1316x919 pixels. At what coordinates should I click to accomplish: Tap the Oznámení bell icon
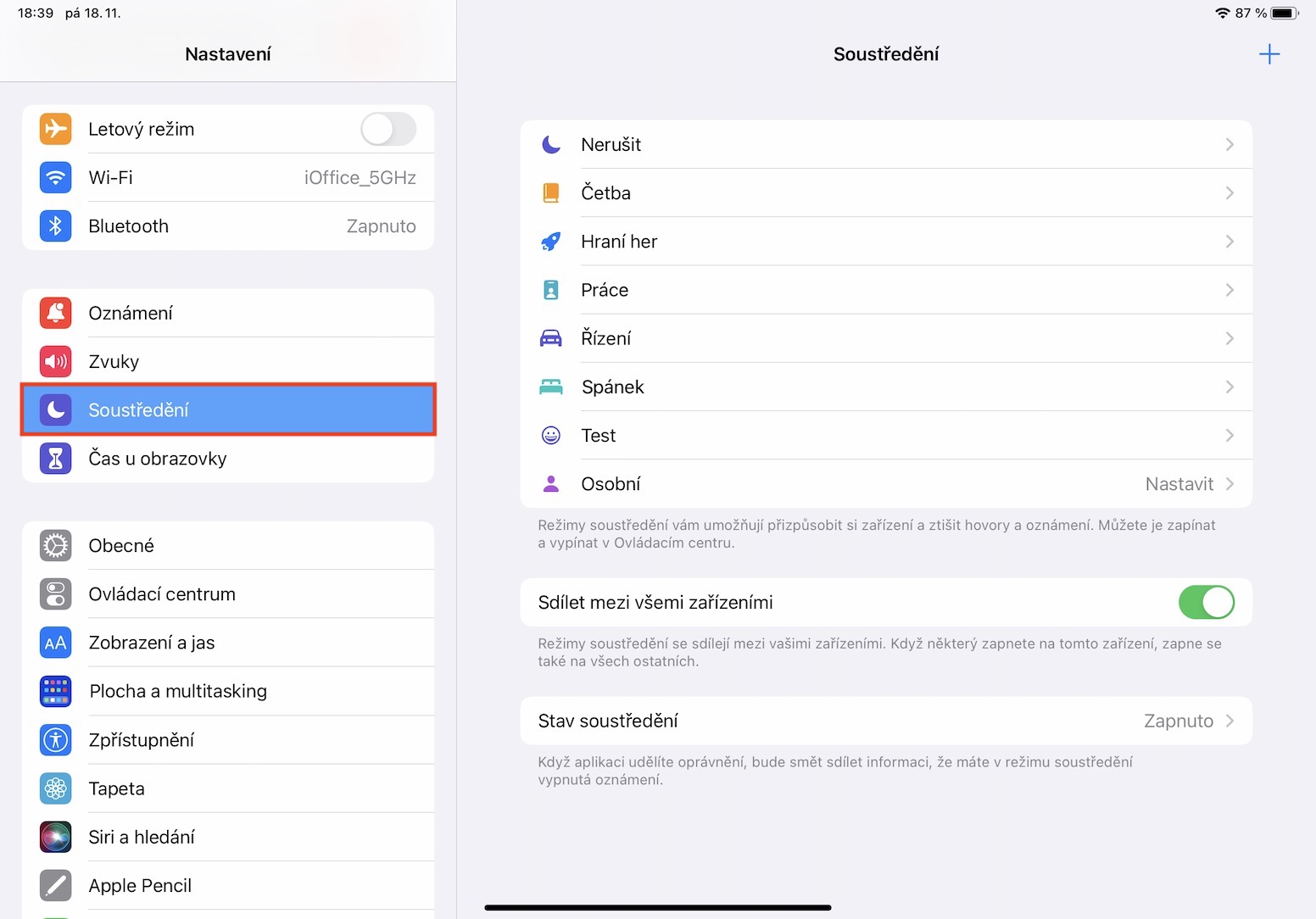[x=56, y=314]
